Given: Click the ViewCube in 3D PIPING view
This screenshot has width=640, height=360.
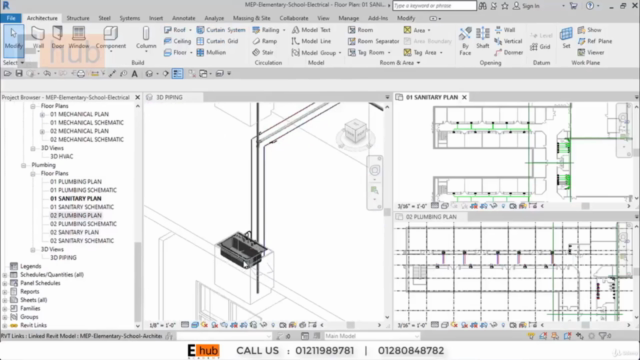Looking at the screenshot, I should pos(355,131).
